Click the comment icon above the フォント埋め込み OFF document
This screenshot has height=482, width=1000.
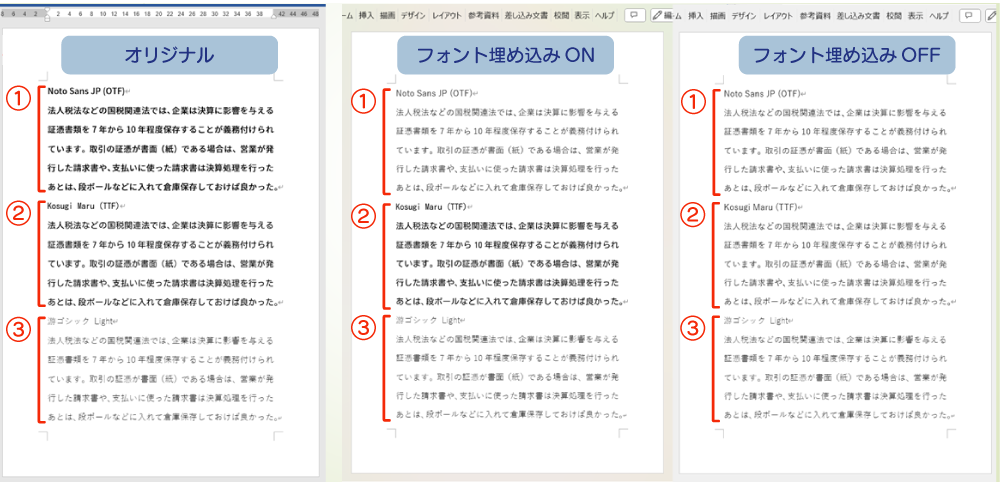967,16
